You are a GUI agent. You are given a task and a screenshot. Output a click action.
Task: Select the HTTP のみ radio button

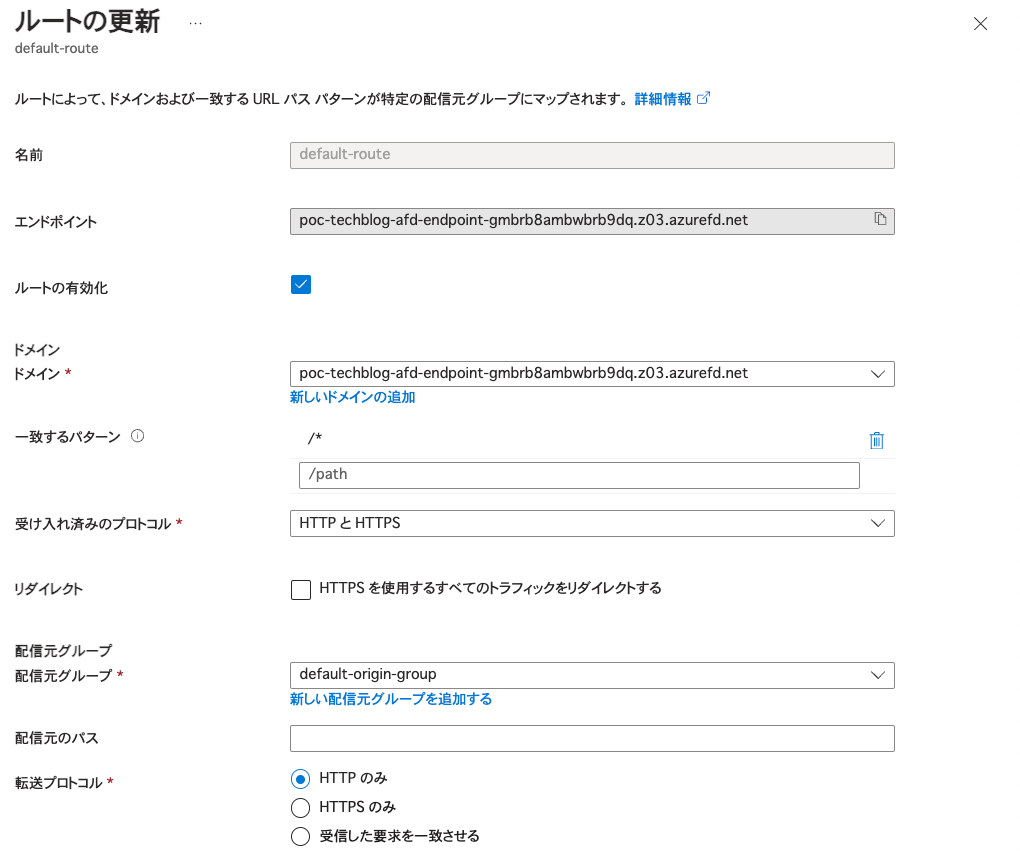[300, 779]
